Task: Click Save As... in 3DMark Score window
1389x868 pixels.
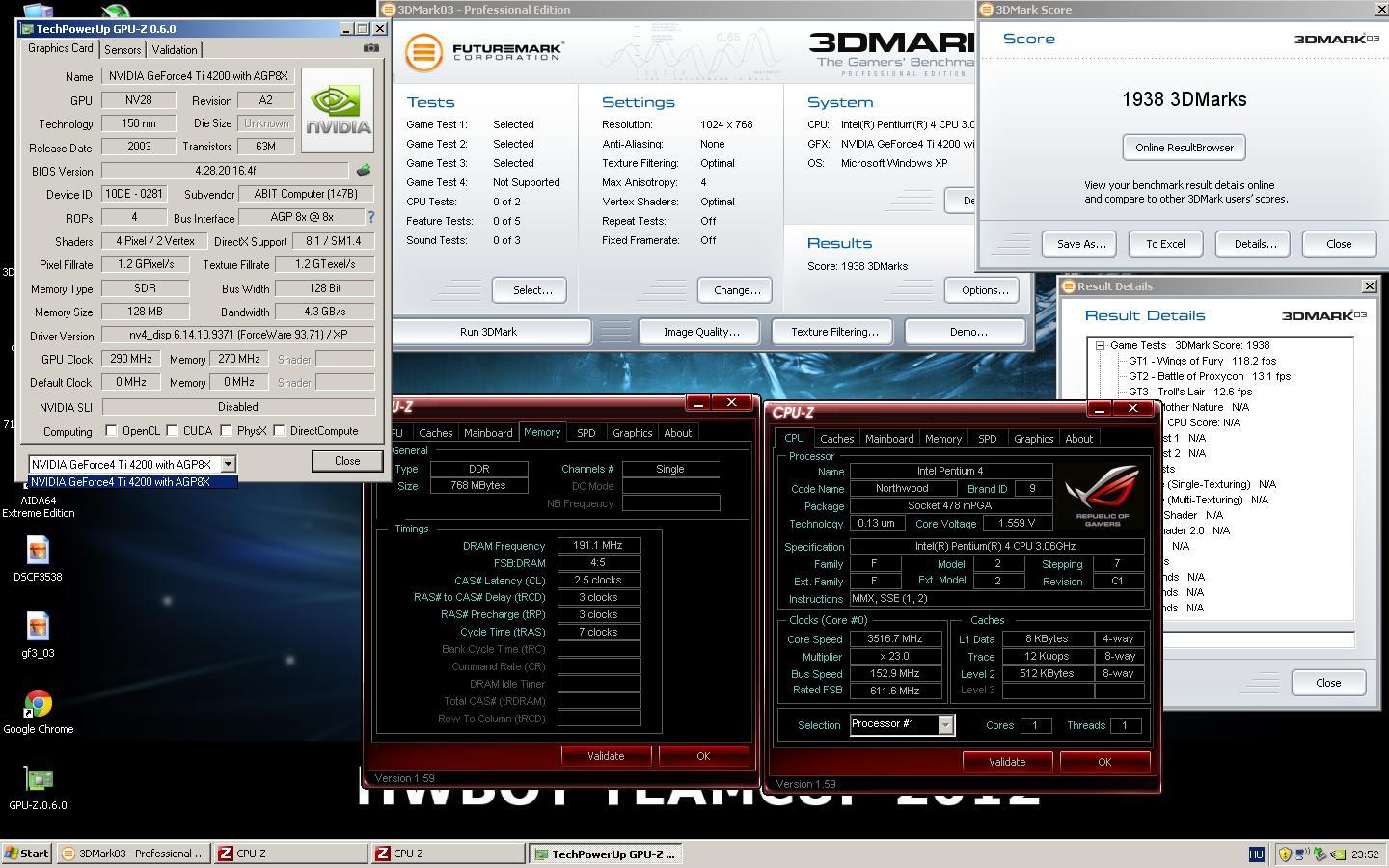Action: pos(1080,244)
